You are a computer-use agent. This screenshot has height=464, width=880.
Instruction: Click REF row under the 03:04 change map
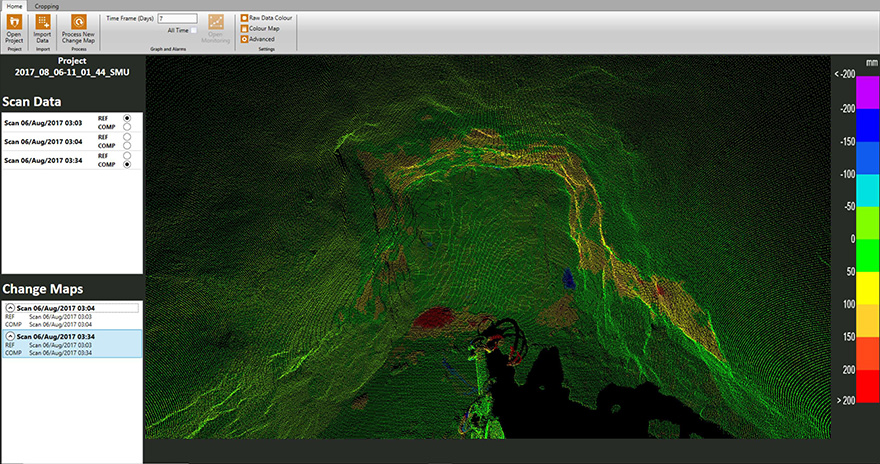pyautogui.click(x=48, y=317)
